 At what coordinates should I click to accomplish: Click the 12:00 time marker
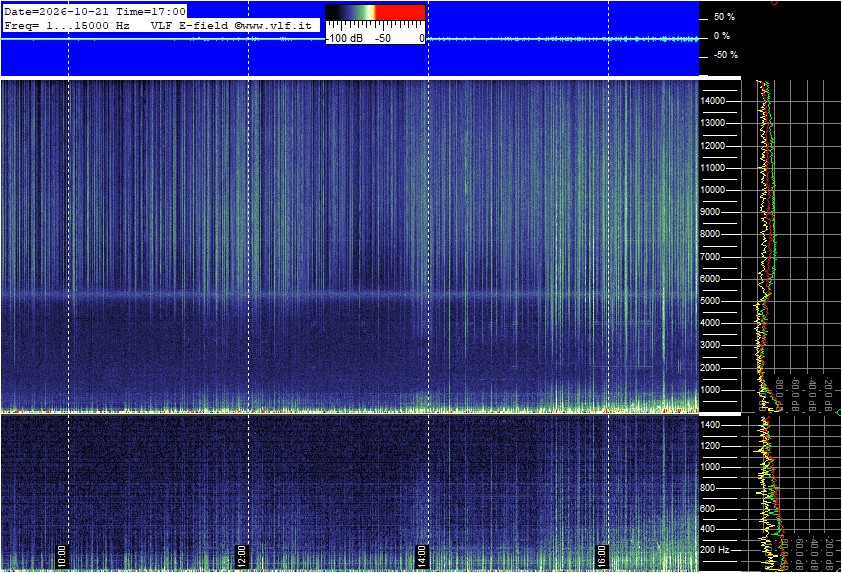coord(241,556)
